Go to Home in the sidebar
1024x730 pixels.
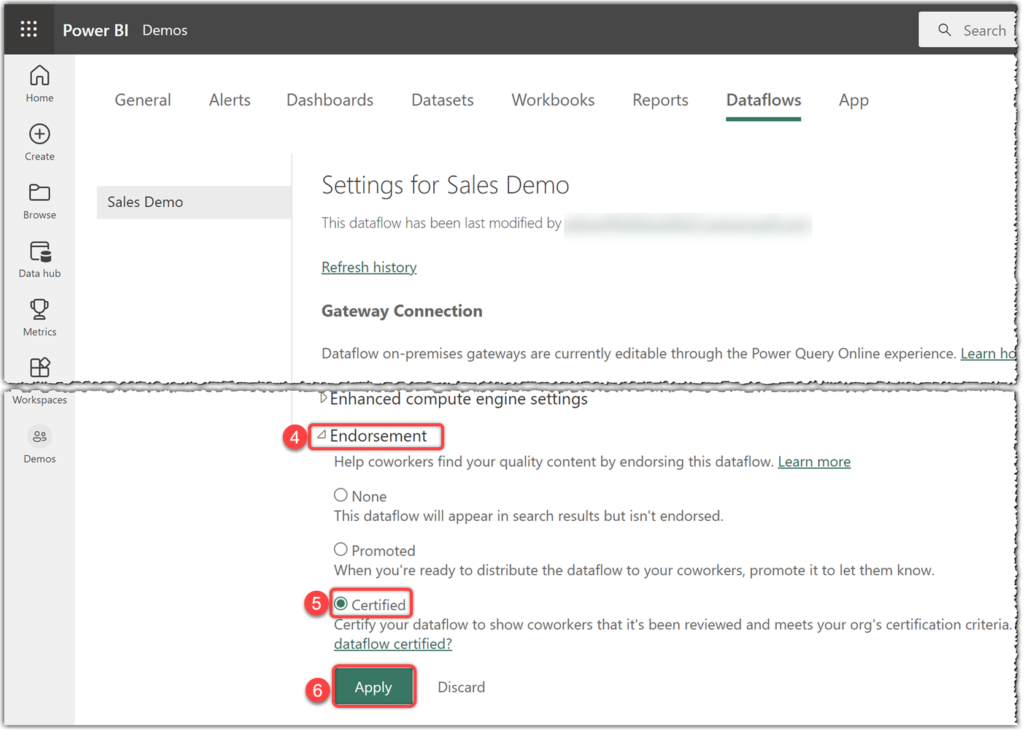click(x=39, y=84)
